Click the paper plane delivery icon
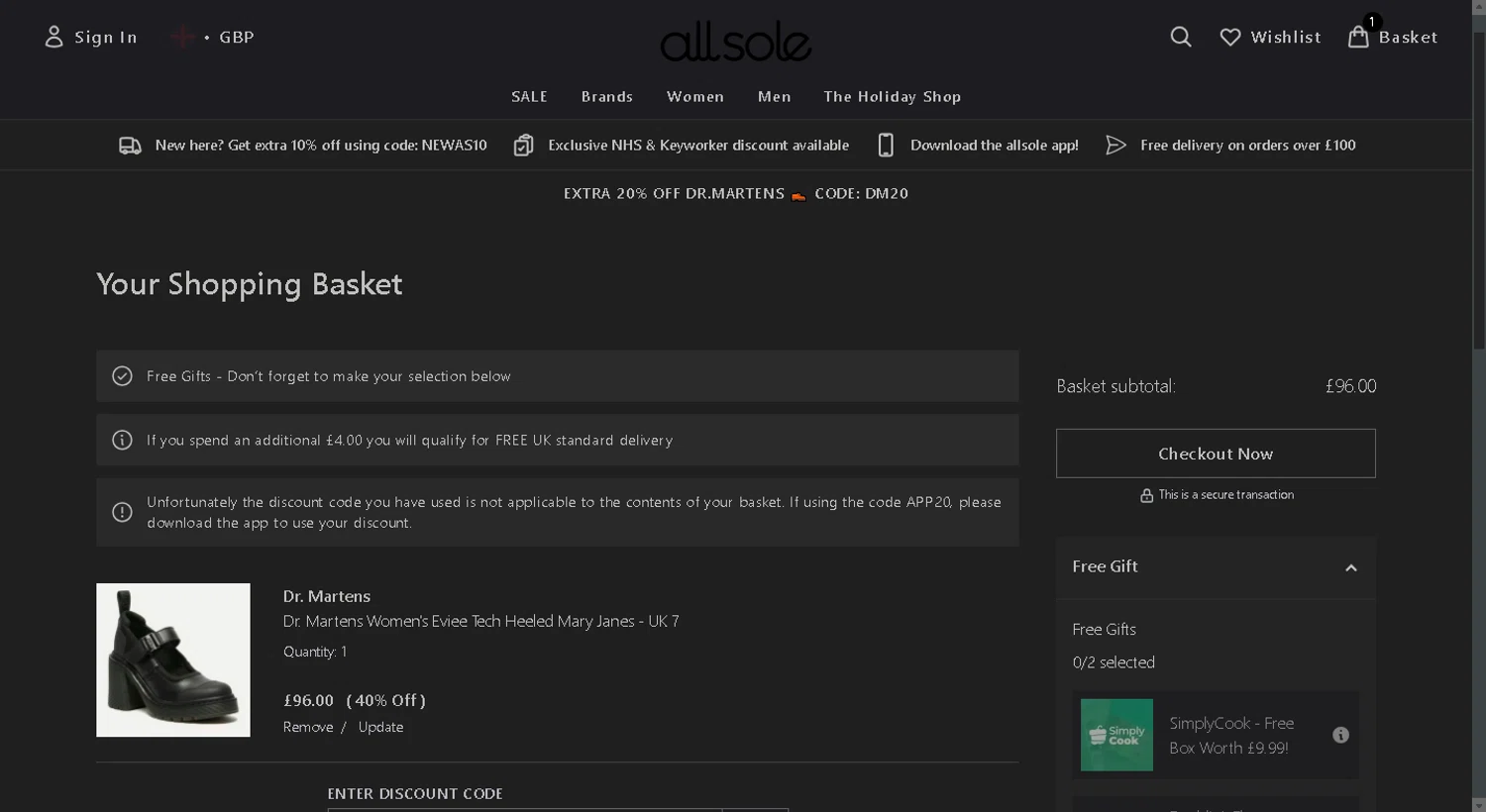The height and width of the screenshot is (812, 1486). tap(1115, 146)
